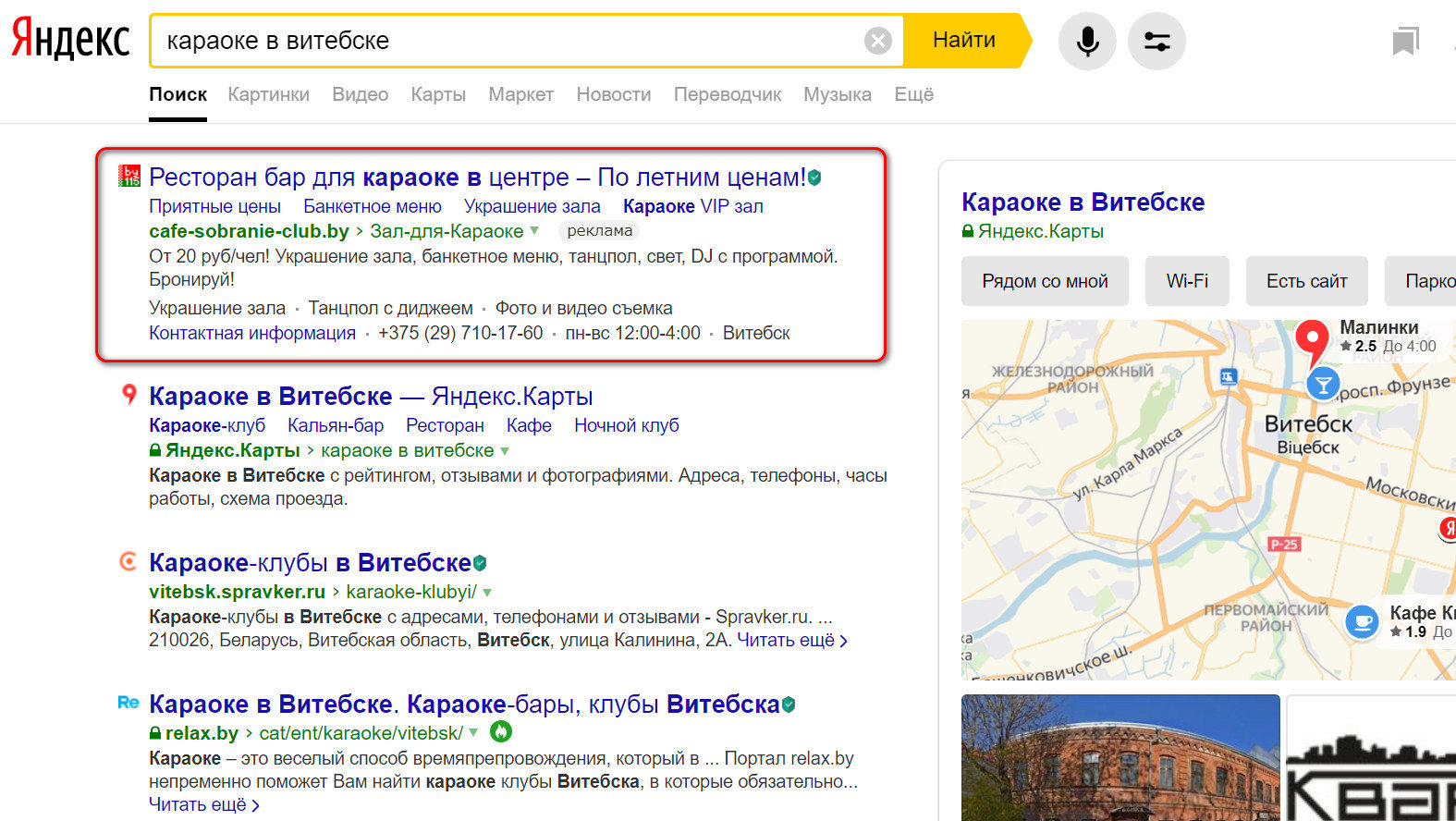The image size is (1456, 821).
Task: Click the Yandex Maps pin favicon
Action: click(129, 395)
